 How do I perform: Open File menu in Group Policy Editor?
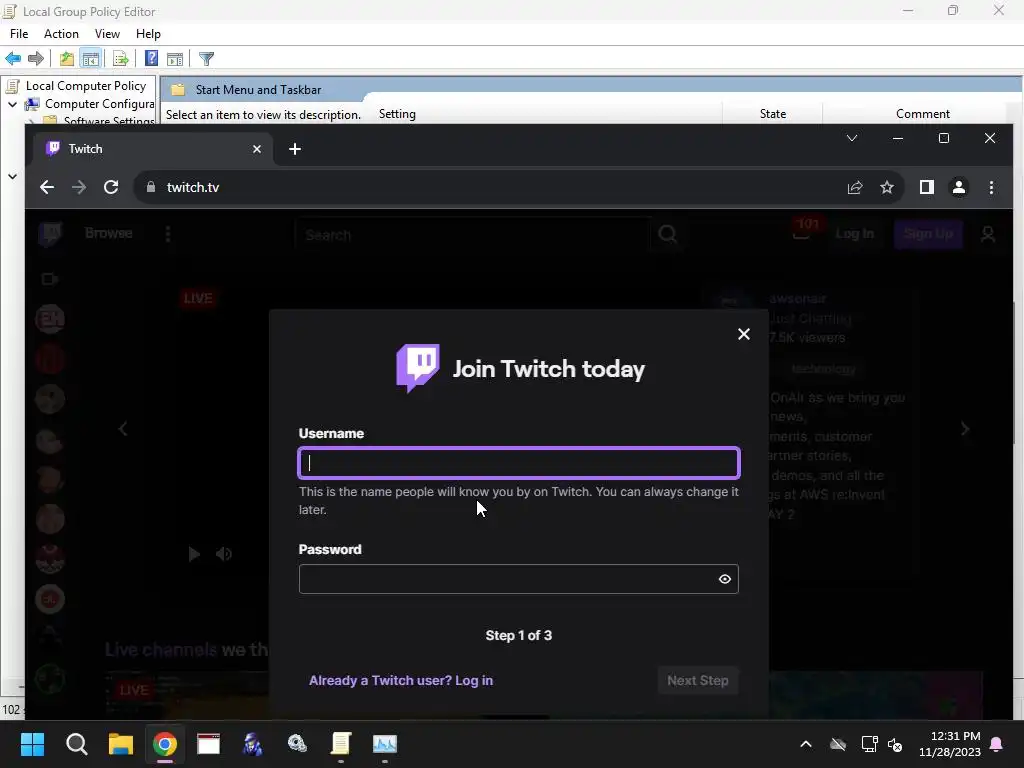19,34
